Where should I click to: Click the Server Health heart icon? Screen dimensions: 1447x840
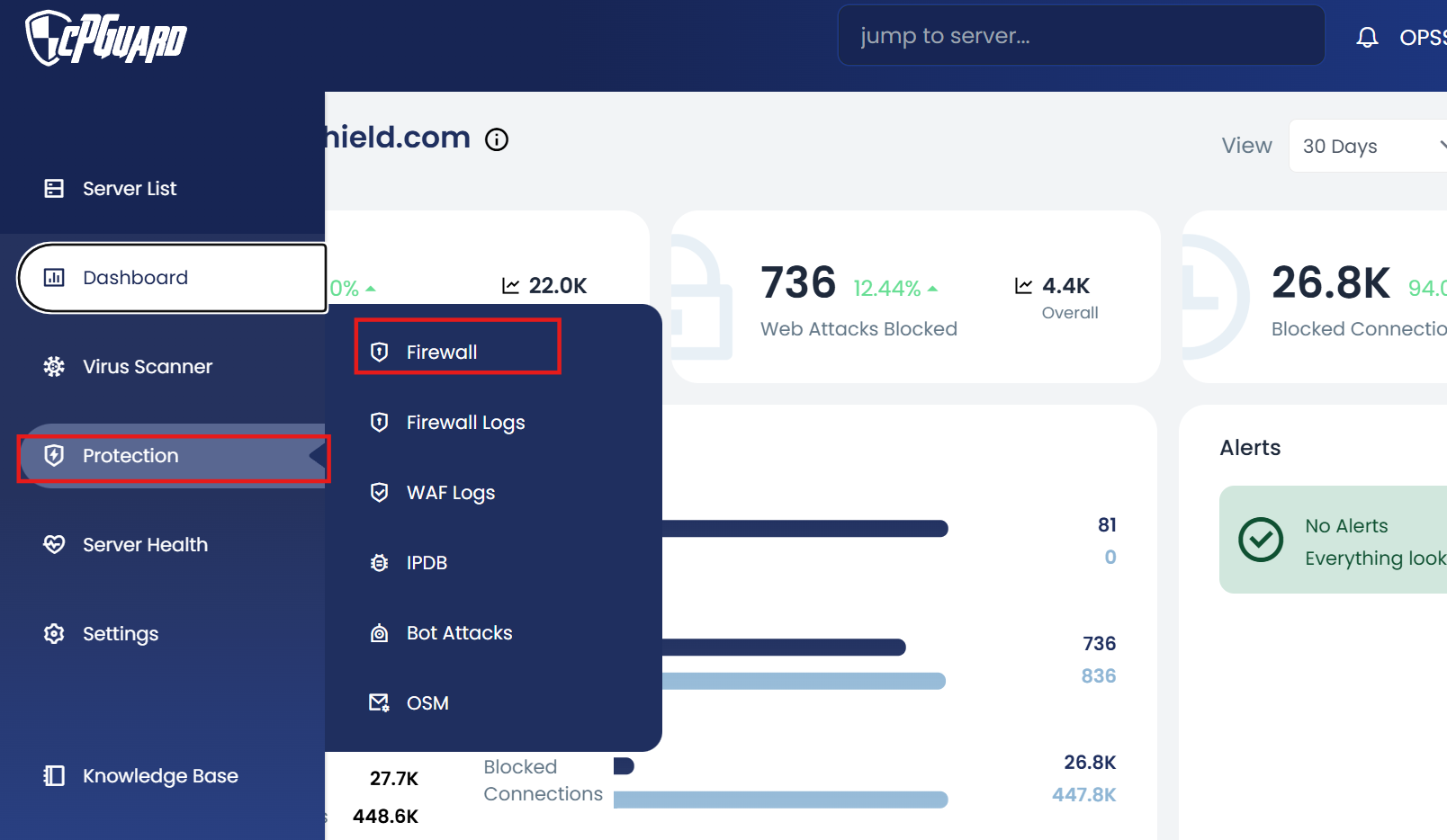tap(54, 544)
